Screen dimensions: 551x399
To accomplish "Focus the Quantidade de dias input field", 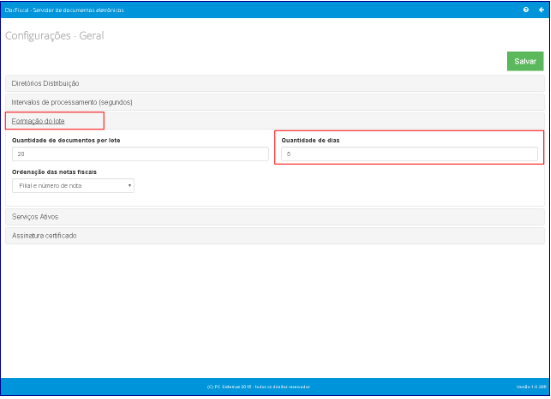I will (x=409, y=154).
